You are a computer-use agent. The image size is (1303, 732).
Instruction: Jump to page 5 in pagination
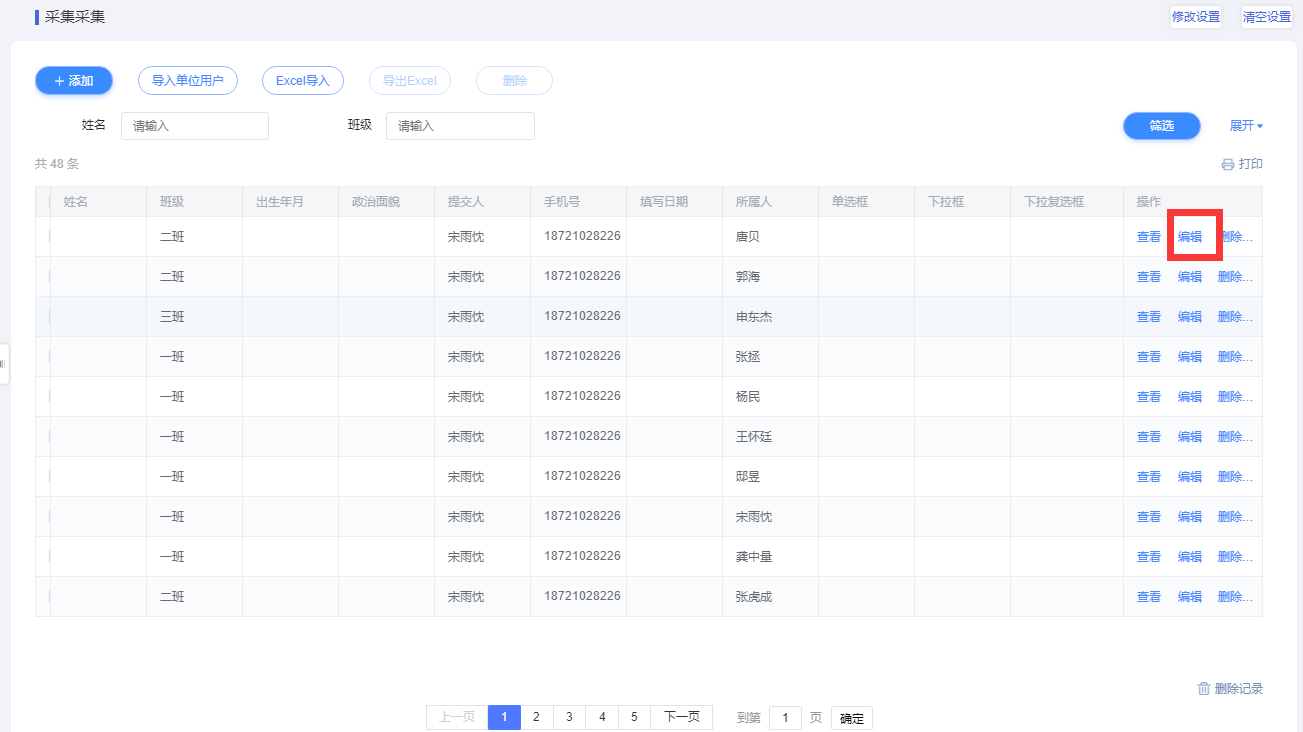tap(634, 717)
